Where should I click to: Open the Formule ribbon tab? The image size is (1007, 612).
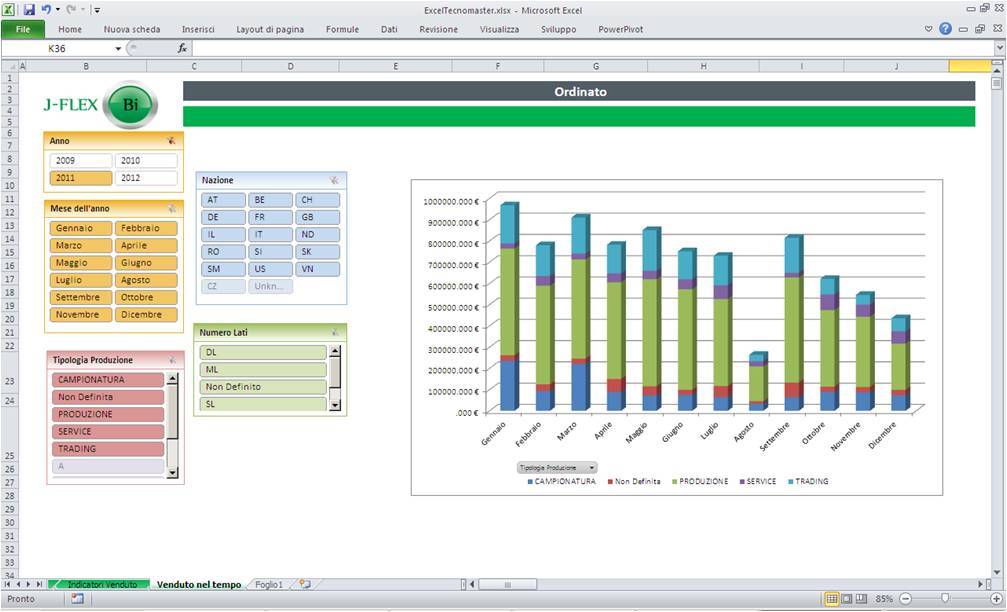pos(342,29)
